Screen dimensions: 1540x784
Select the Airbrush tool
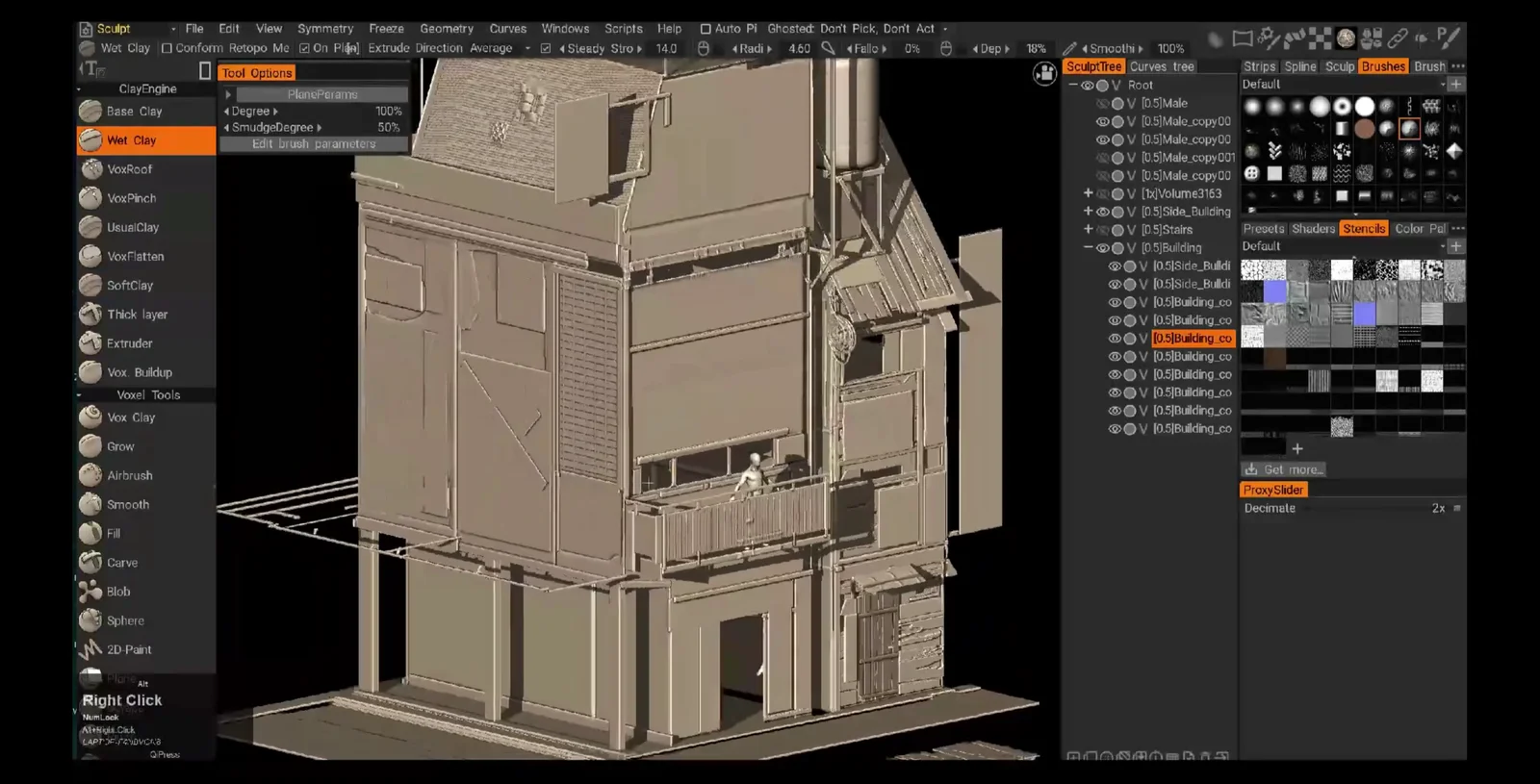coord(145,475)
